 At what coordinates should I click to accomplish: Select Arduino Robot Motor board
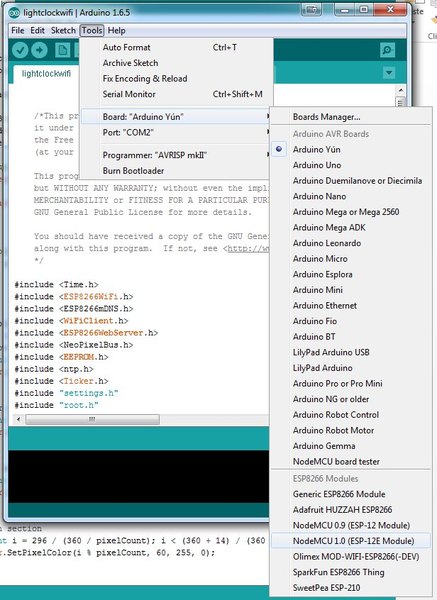coord(351,430)
